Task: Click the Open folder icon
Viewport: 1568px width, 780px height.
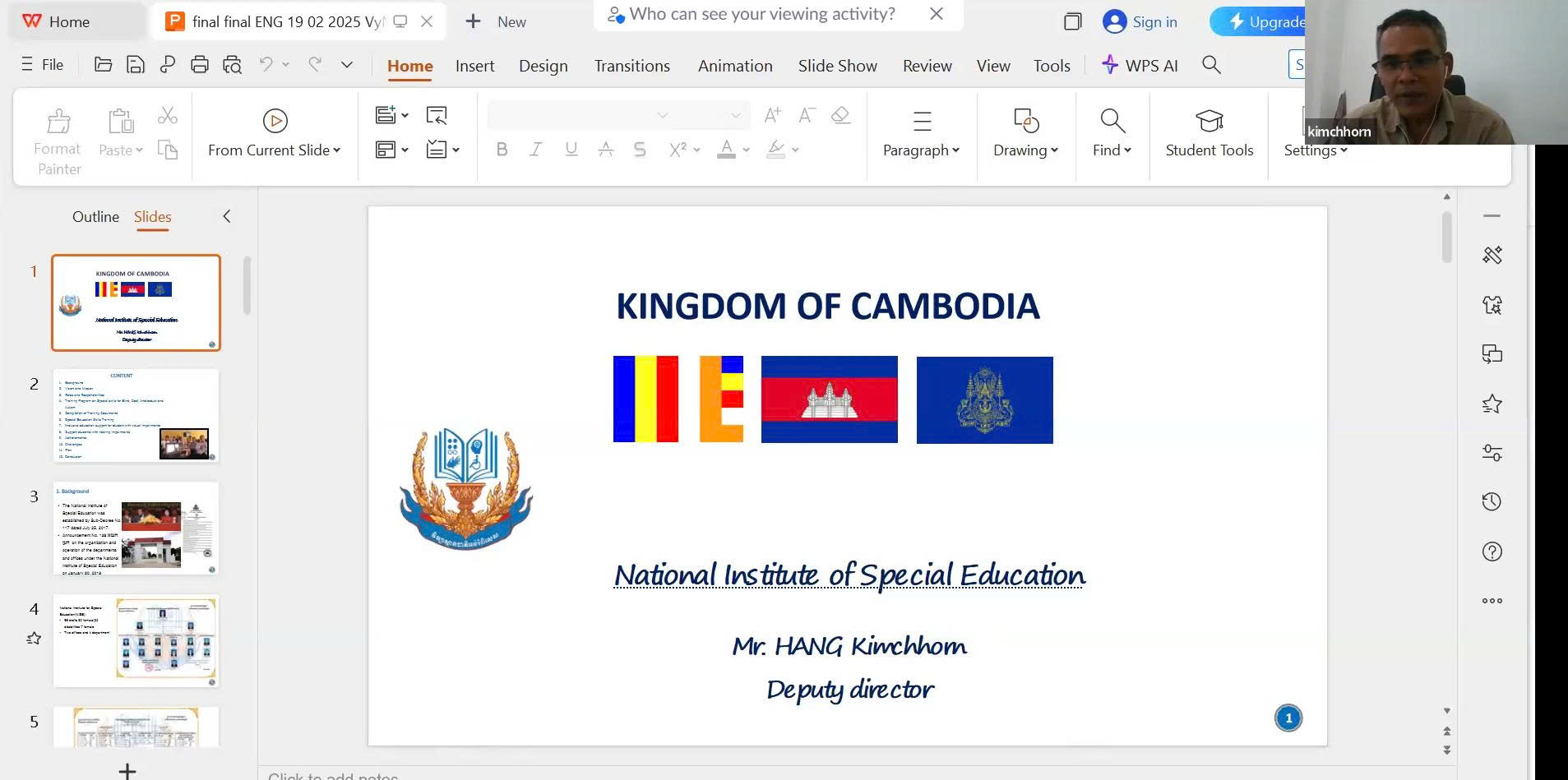Action: [104, 65]
